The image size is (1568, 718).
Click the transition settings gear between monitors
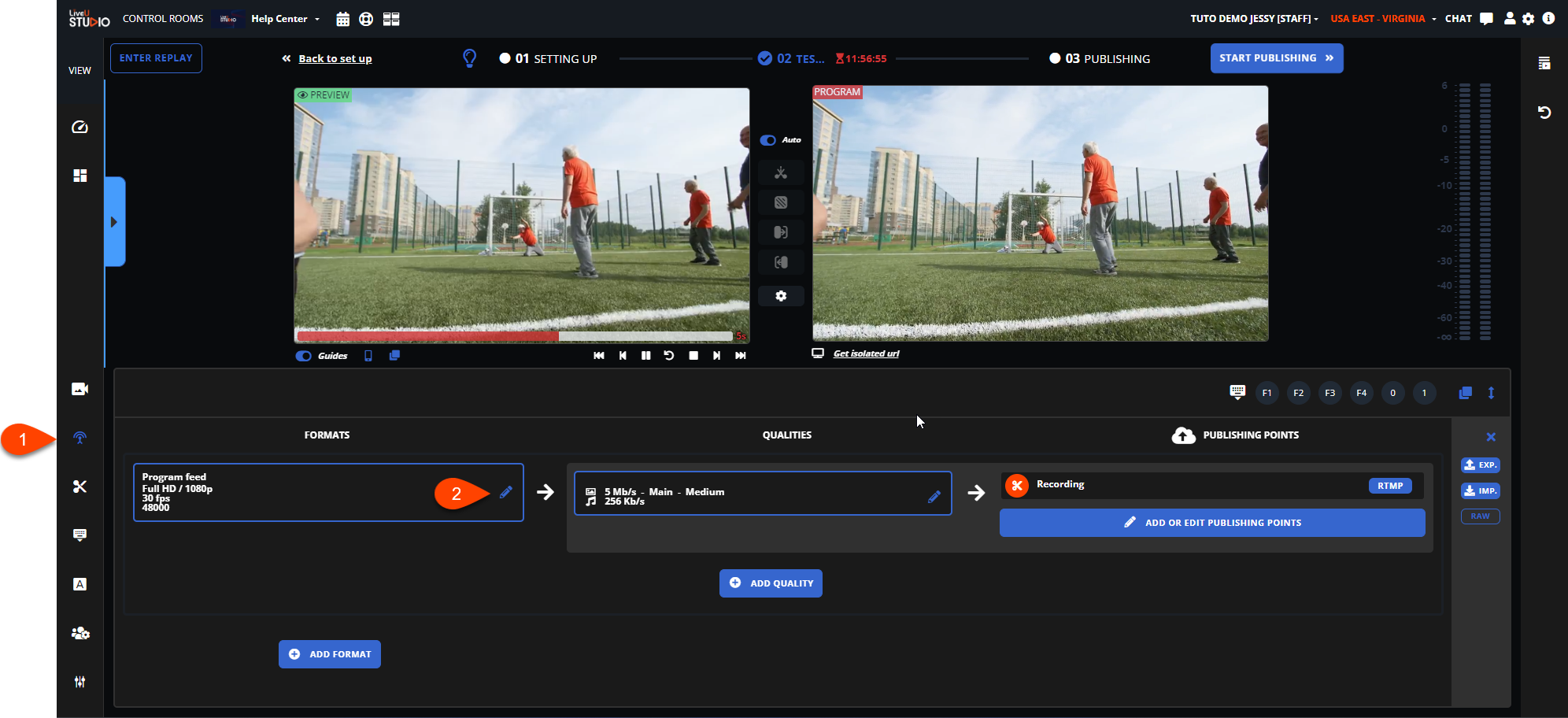pyautogui.click(x=781, y=296)
